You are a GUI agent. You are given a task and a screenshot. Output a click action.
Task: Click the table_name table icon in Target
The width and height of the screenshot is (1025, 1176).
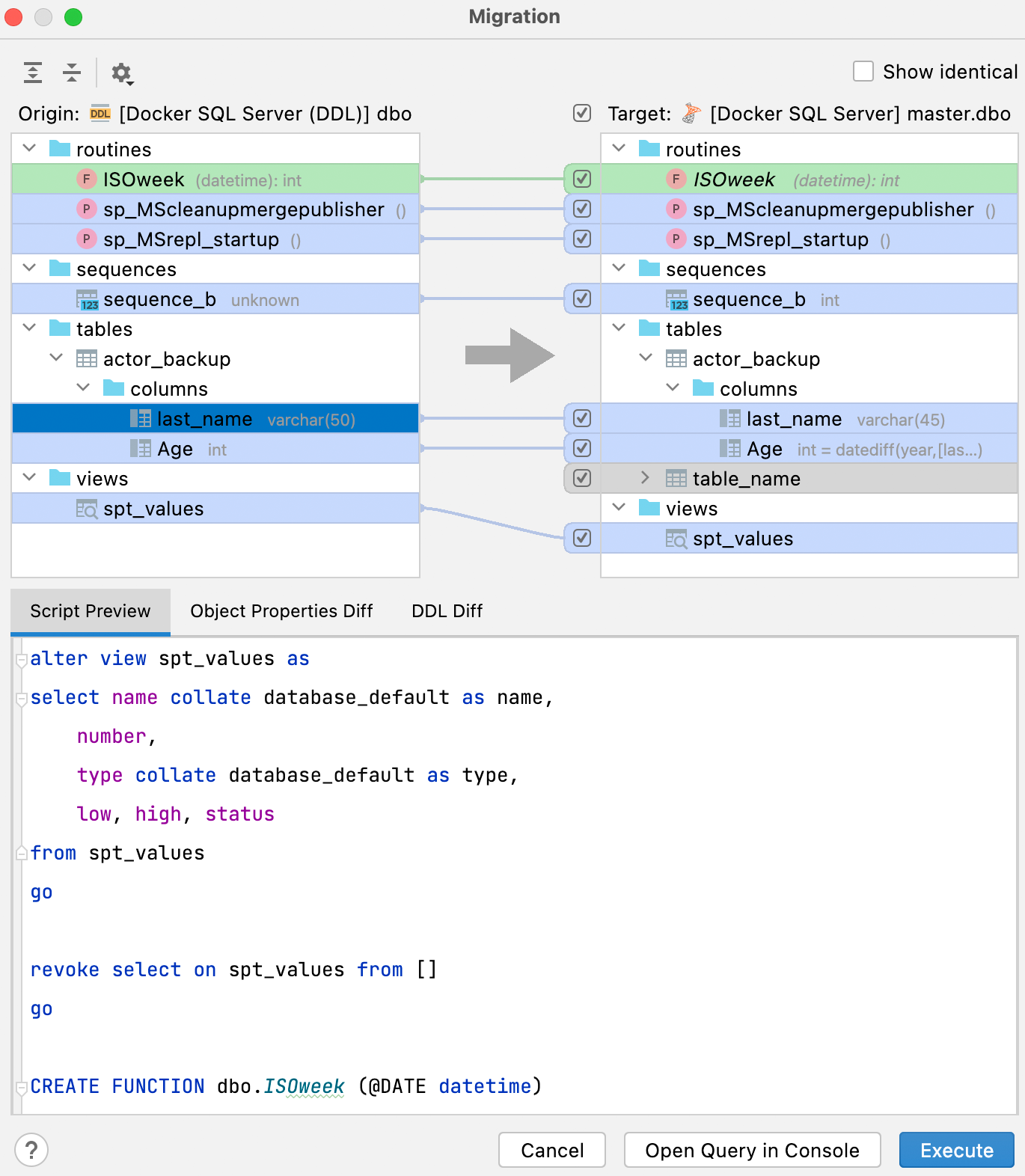click(676, 479)
